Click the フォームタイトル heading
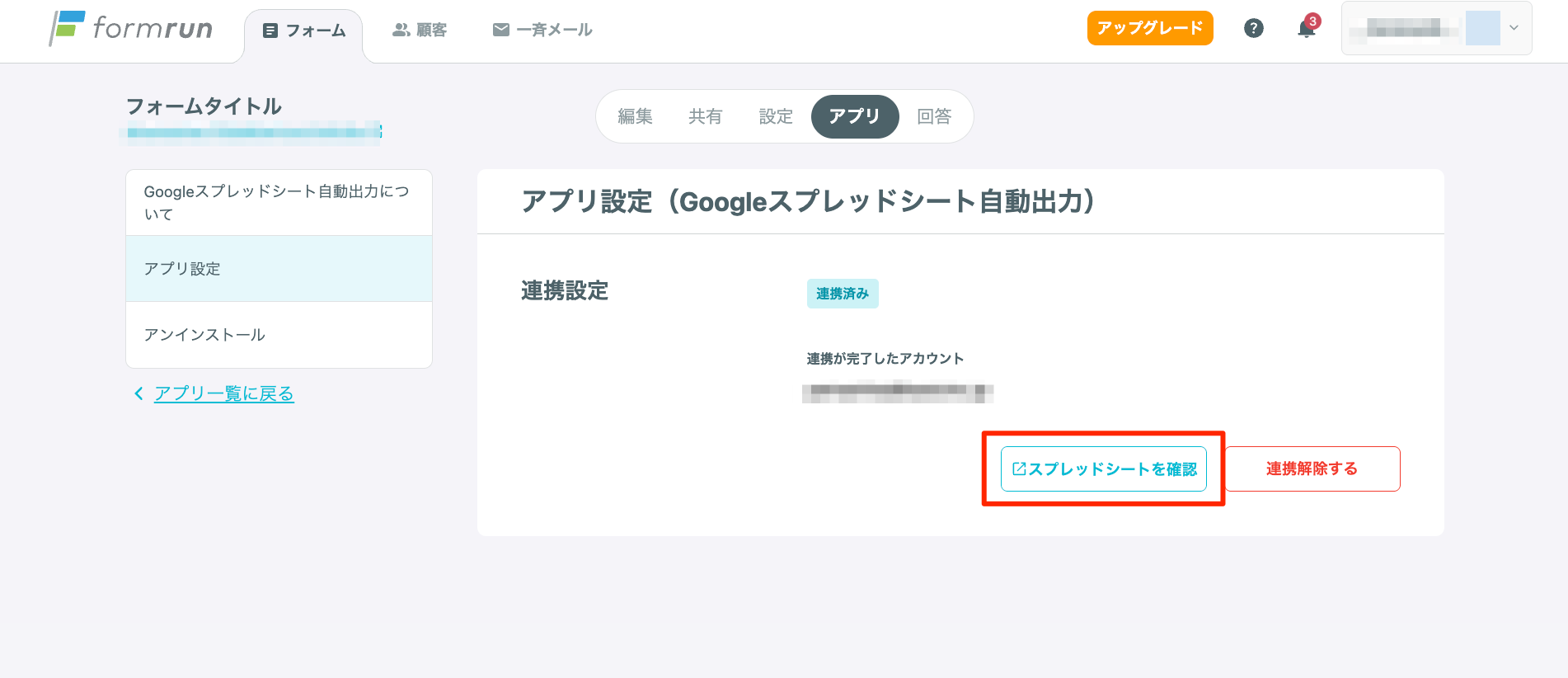The width and height of the screenshot is (1568, 678). (204, 106)
